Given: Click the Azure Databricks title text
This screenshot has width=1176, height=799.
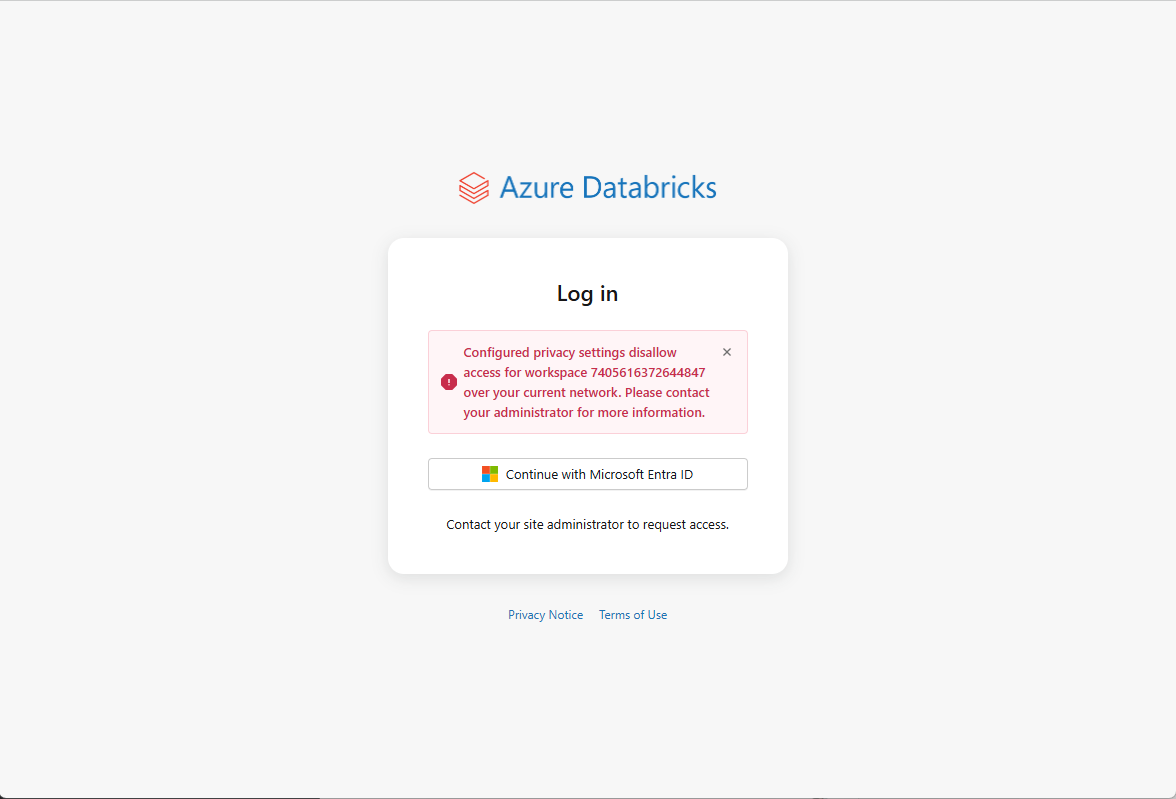Looking at the screenshot, I should click(x=607, y=188).
